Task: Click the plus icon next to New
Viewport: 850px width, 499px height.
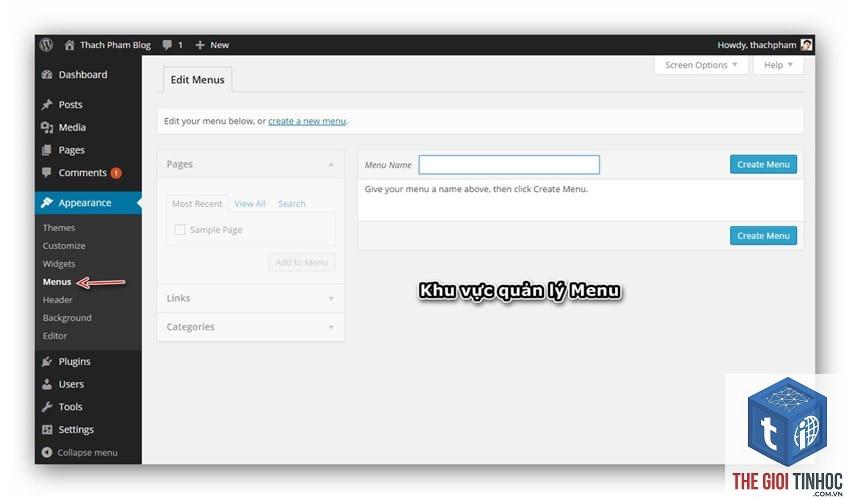Action: pos(199,45)
